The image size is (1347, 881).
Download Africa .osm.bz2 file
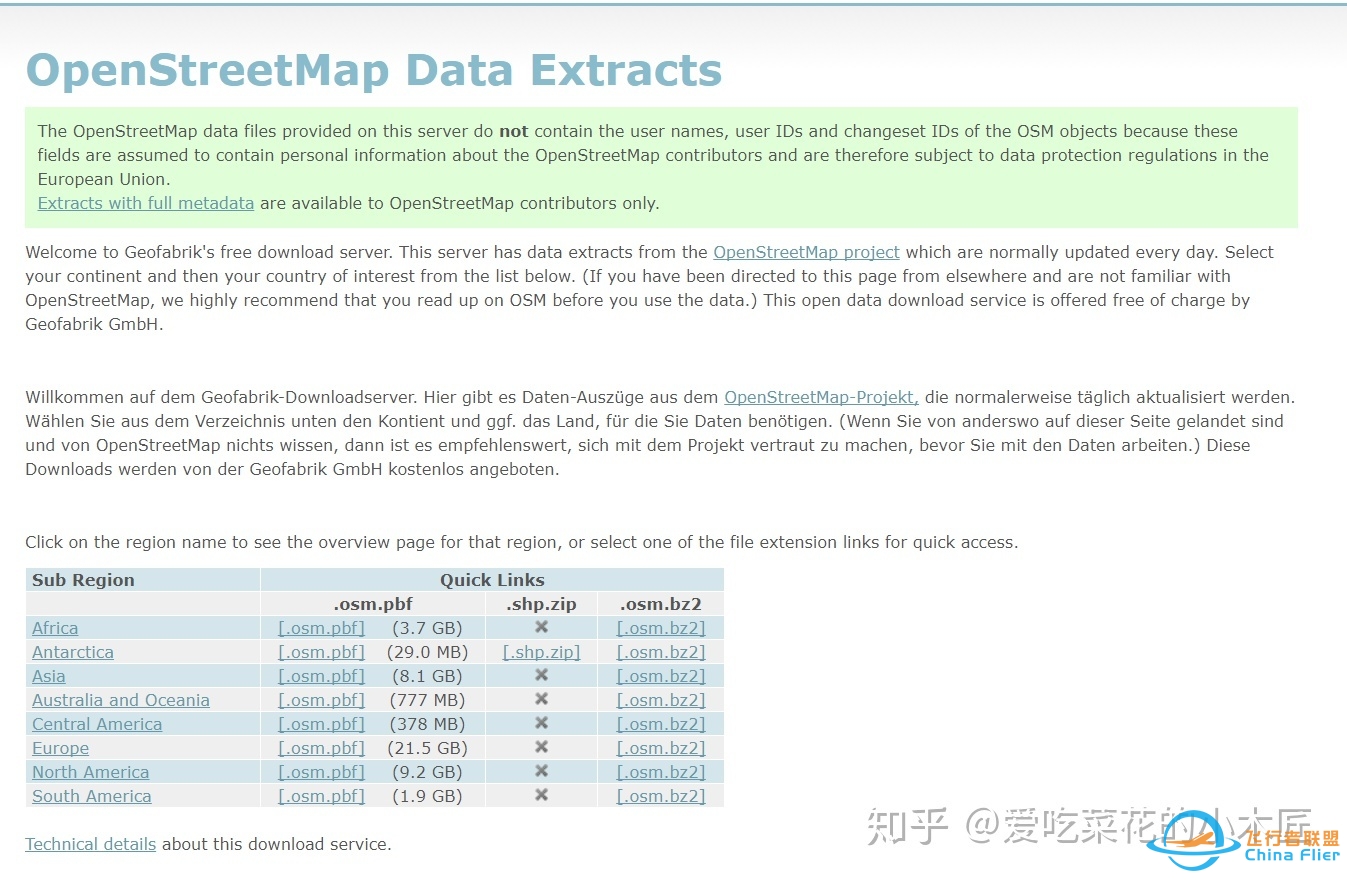[661, 628]
